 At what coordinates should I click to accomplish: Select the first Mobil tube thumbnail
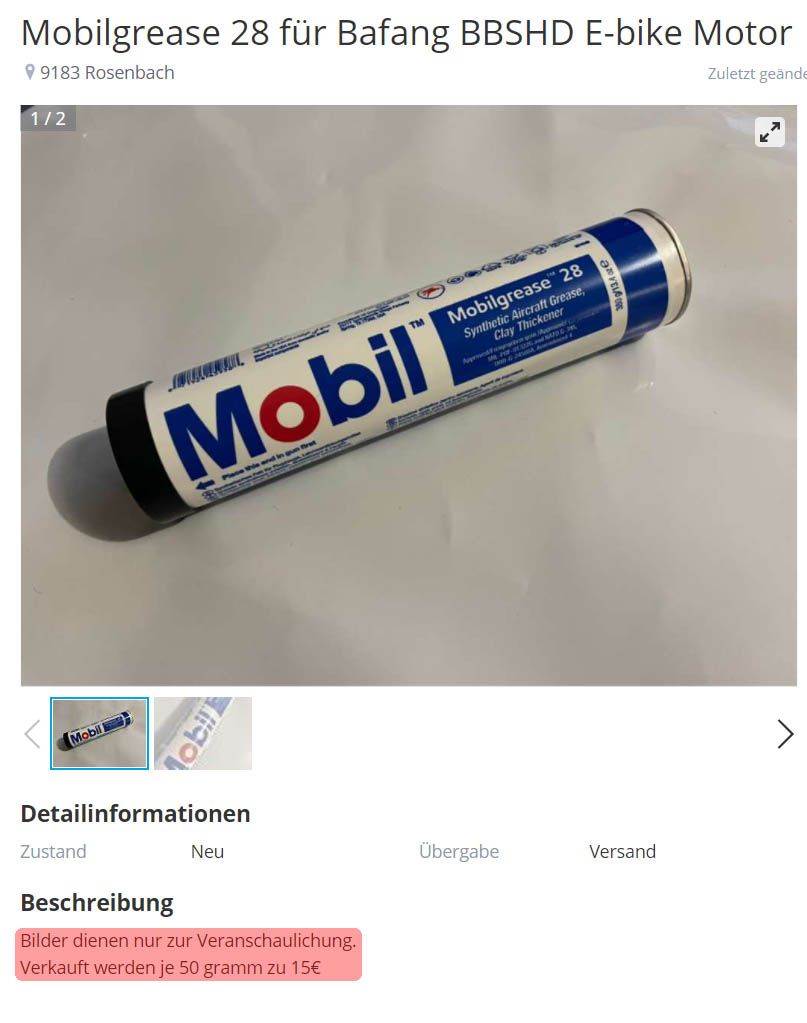tap(99, 733)
